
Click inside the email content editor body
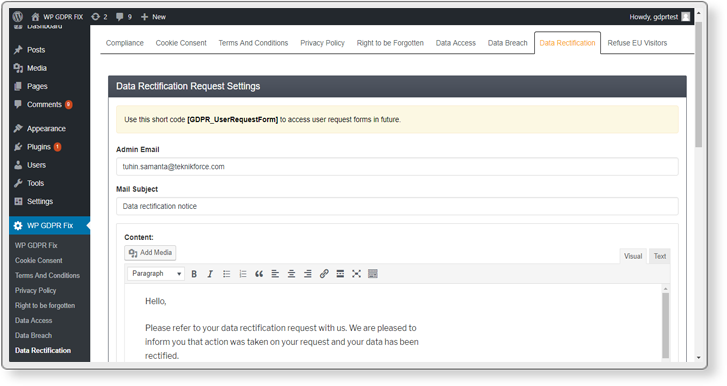point(393,323)
